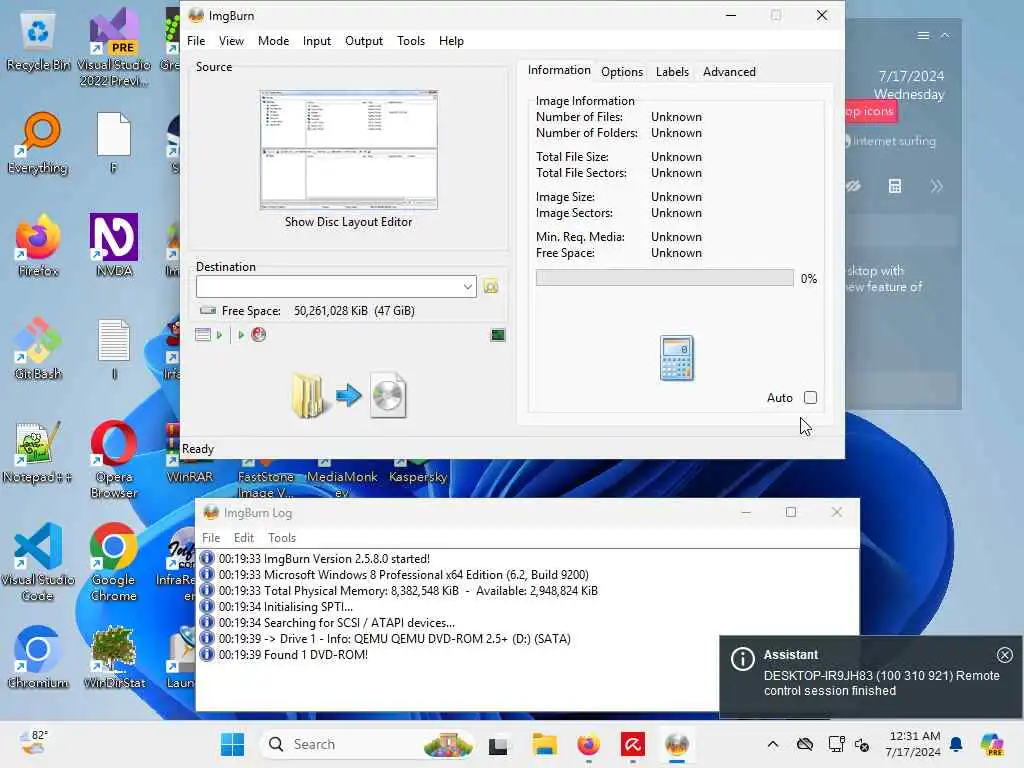Select log line about Drive 1 QEMU DVD-ROM
The width and height of the screenshot is (1024, 768).
(x=394, y=639)
